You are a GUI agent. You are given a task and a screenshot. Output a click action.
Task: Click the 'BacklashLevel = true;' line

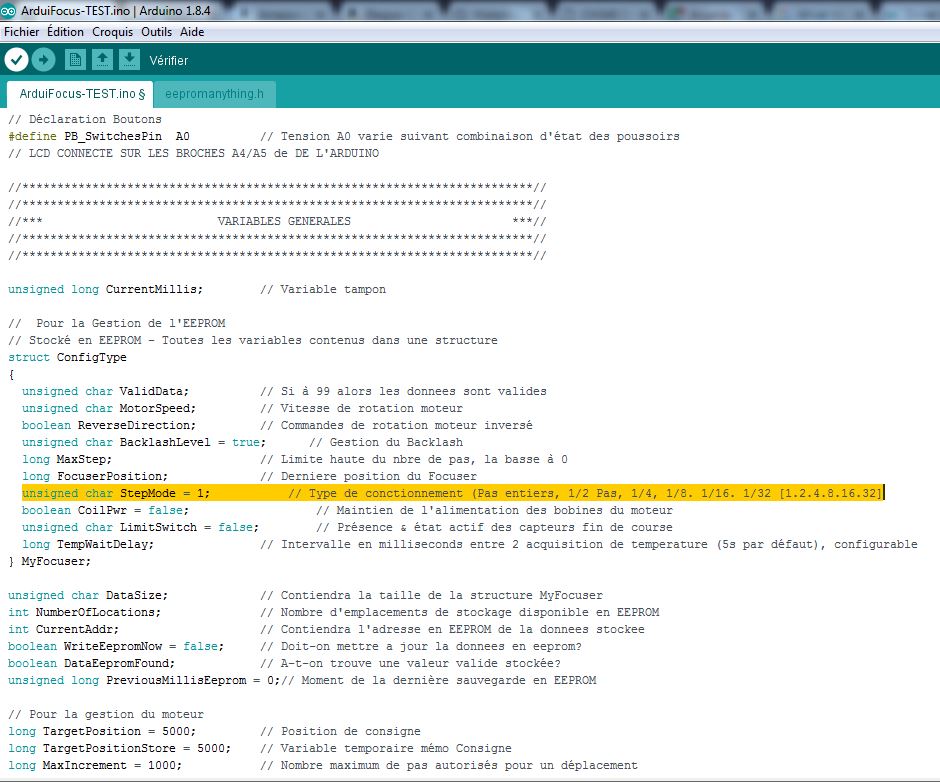144,442
